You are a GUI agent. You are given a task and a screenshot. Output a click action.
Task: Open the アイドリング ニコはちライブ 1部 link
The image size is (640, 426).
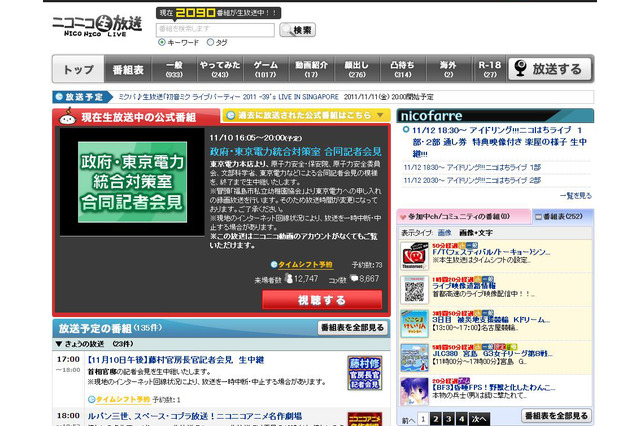[472, 167]
